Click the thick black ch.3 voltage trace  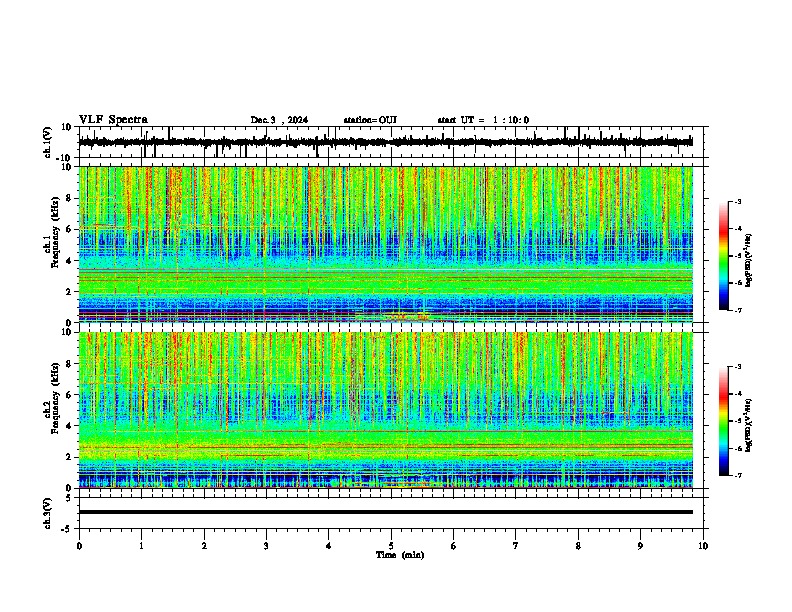385,512
